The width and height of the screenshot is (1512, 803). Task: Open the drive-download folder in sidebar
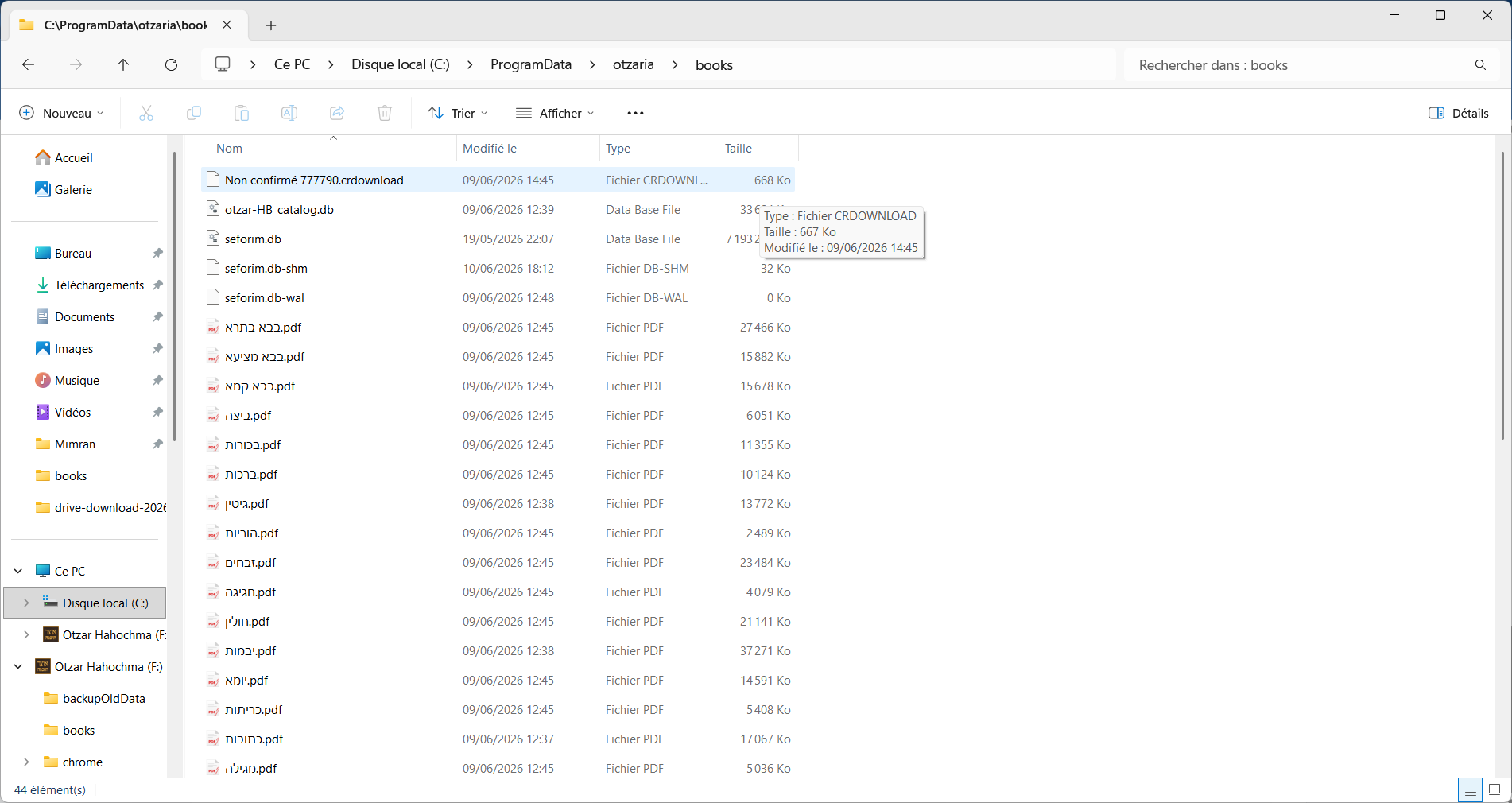tap(101, 507)
